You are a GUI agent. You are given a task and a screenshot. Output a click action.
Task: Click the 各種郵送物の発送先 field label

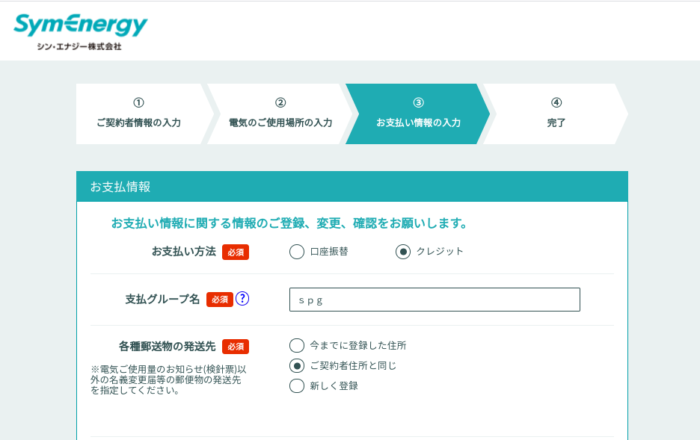pos(167,346)
